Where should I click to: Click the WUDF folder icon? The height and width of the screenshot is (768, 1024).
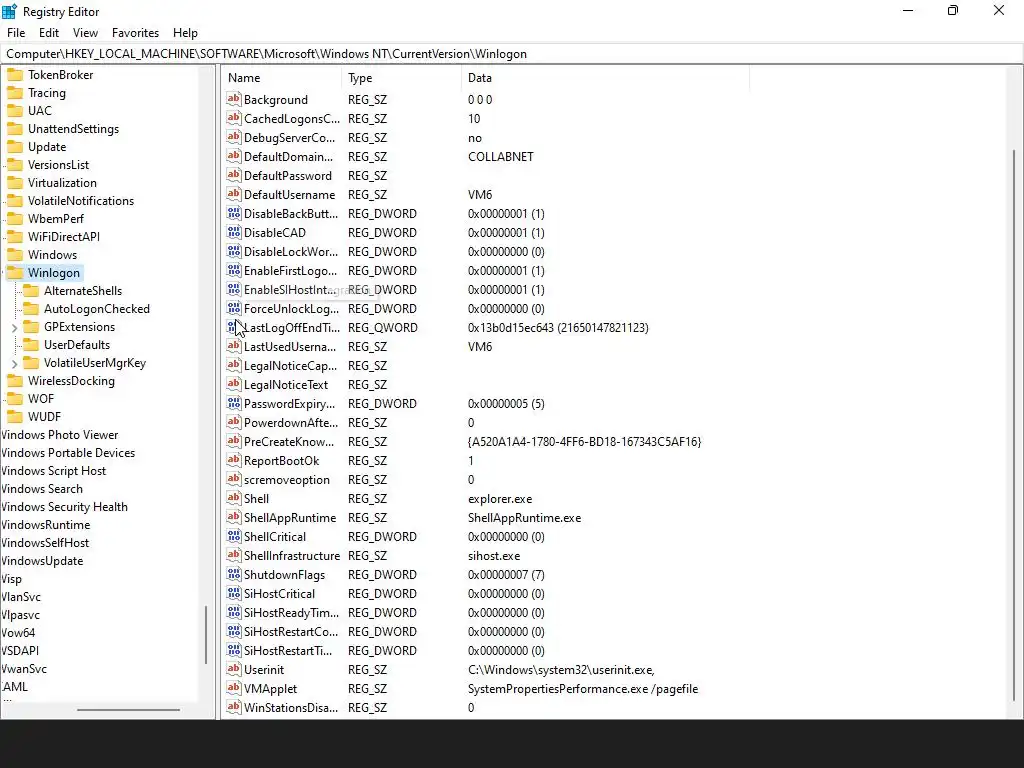click(15, 417)
